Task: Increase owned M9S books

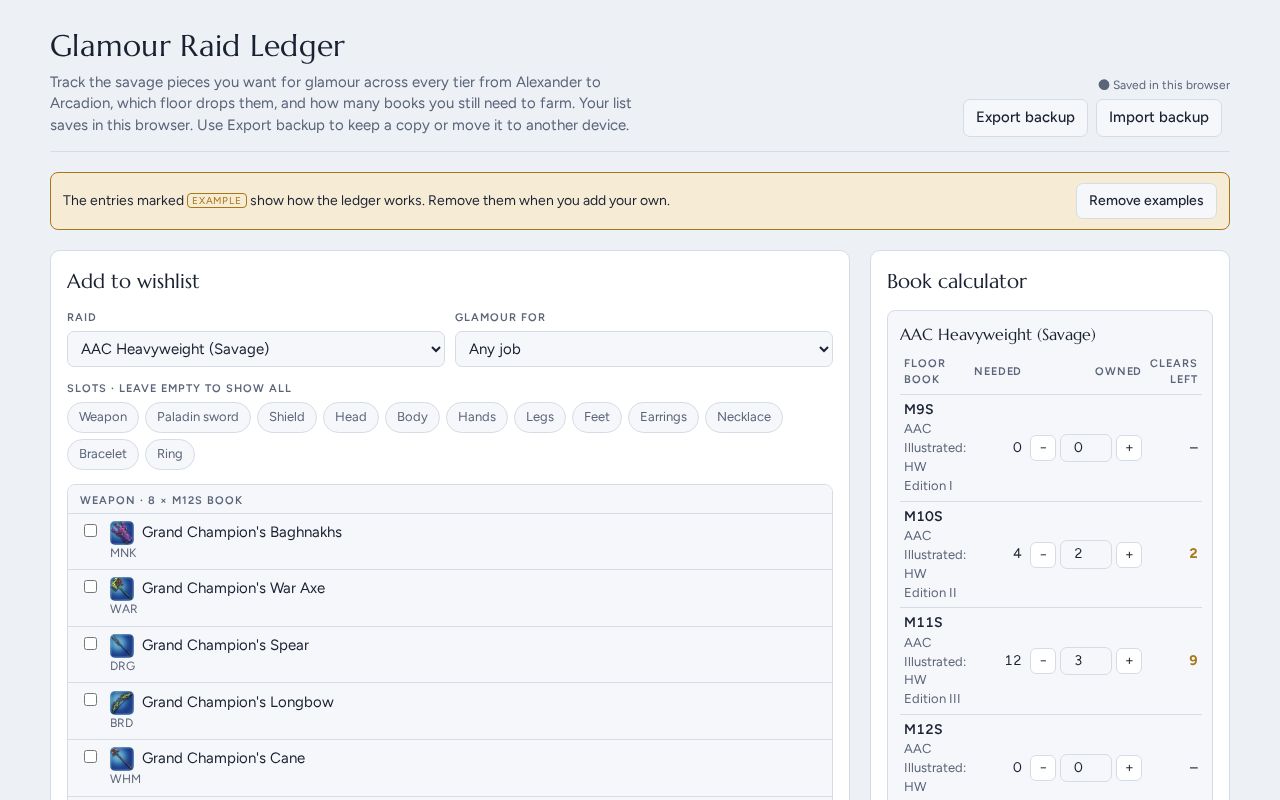Action: pos(1129,448)
